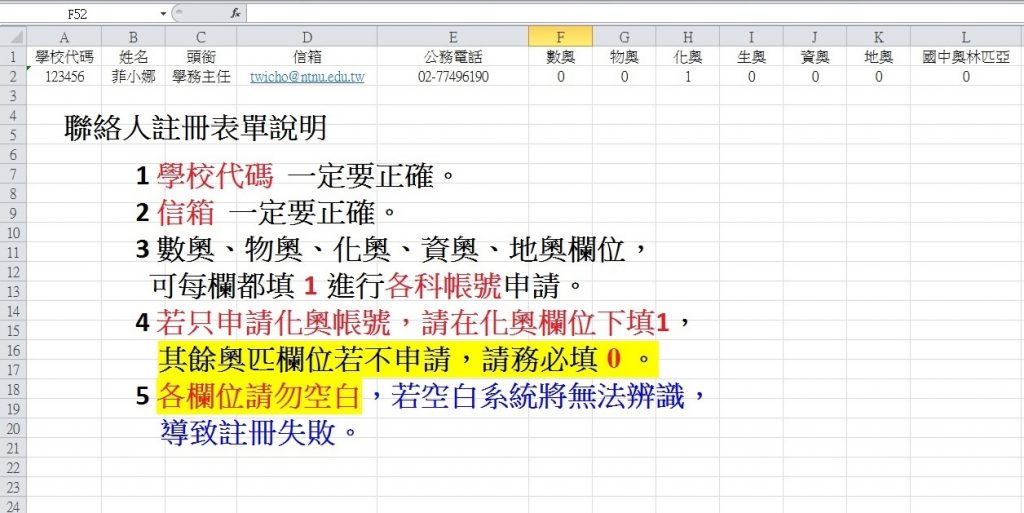
Task: Click the 學務主任 title cell
Action: click(x=201, y=76)
